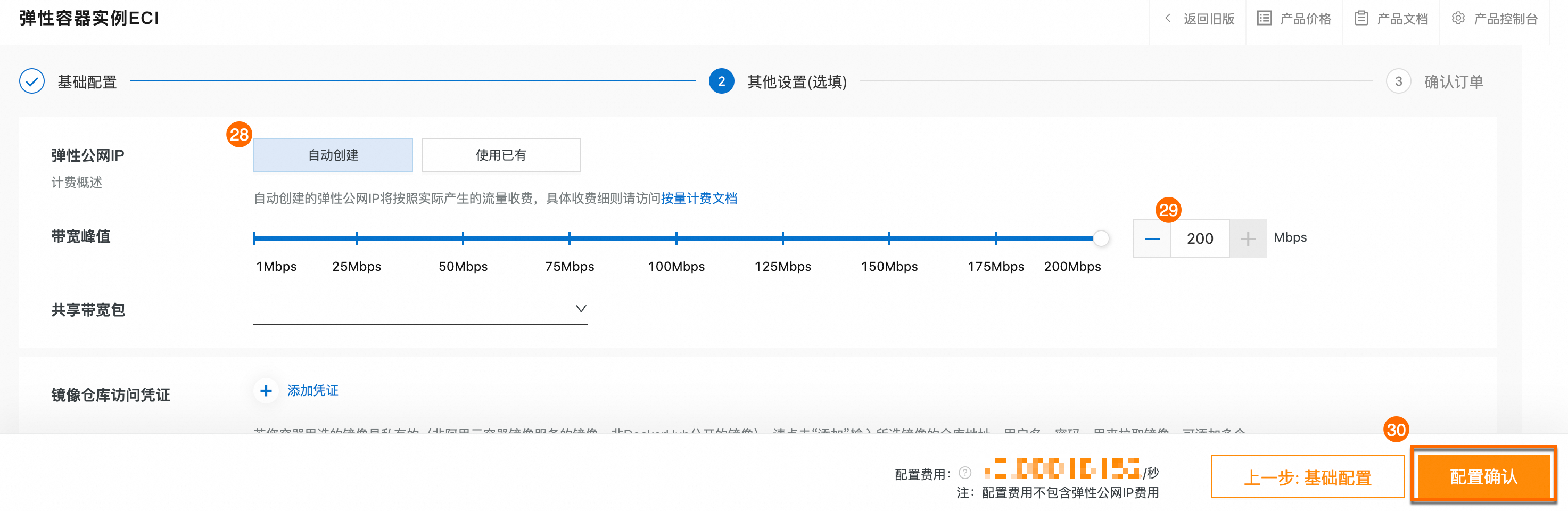This screenshot has height=511, width=1568.
Task: Click the 150Mbps slider label
Action: click(889, 267)
